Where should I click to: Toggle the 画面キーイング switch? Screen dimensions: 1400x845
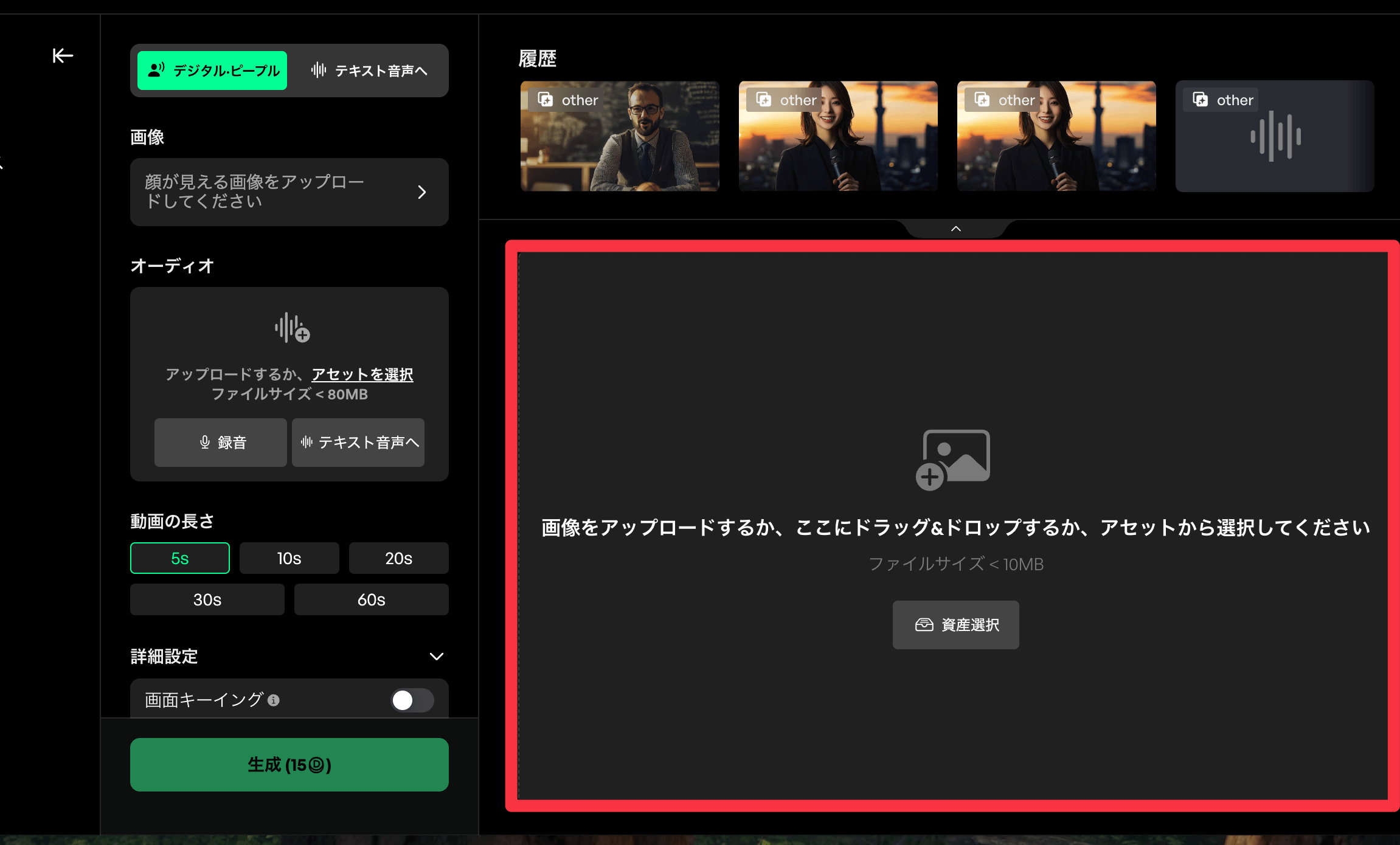point(412,700)
